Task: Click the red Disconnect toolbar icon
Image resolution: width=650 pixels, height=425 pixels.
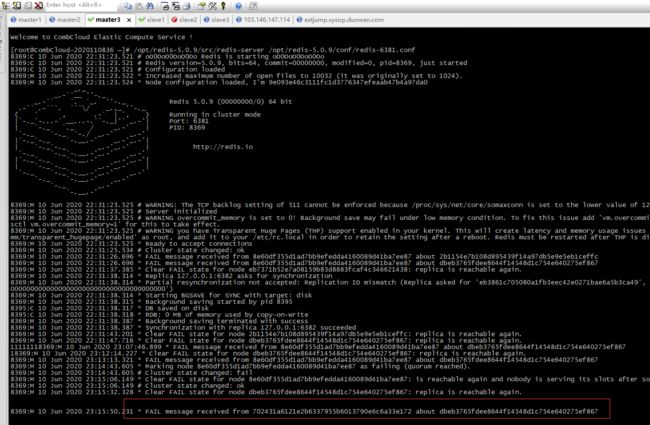Action: (39, 5)
